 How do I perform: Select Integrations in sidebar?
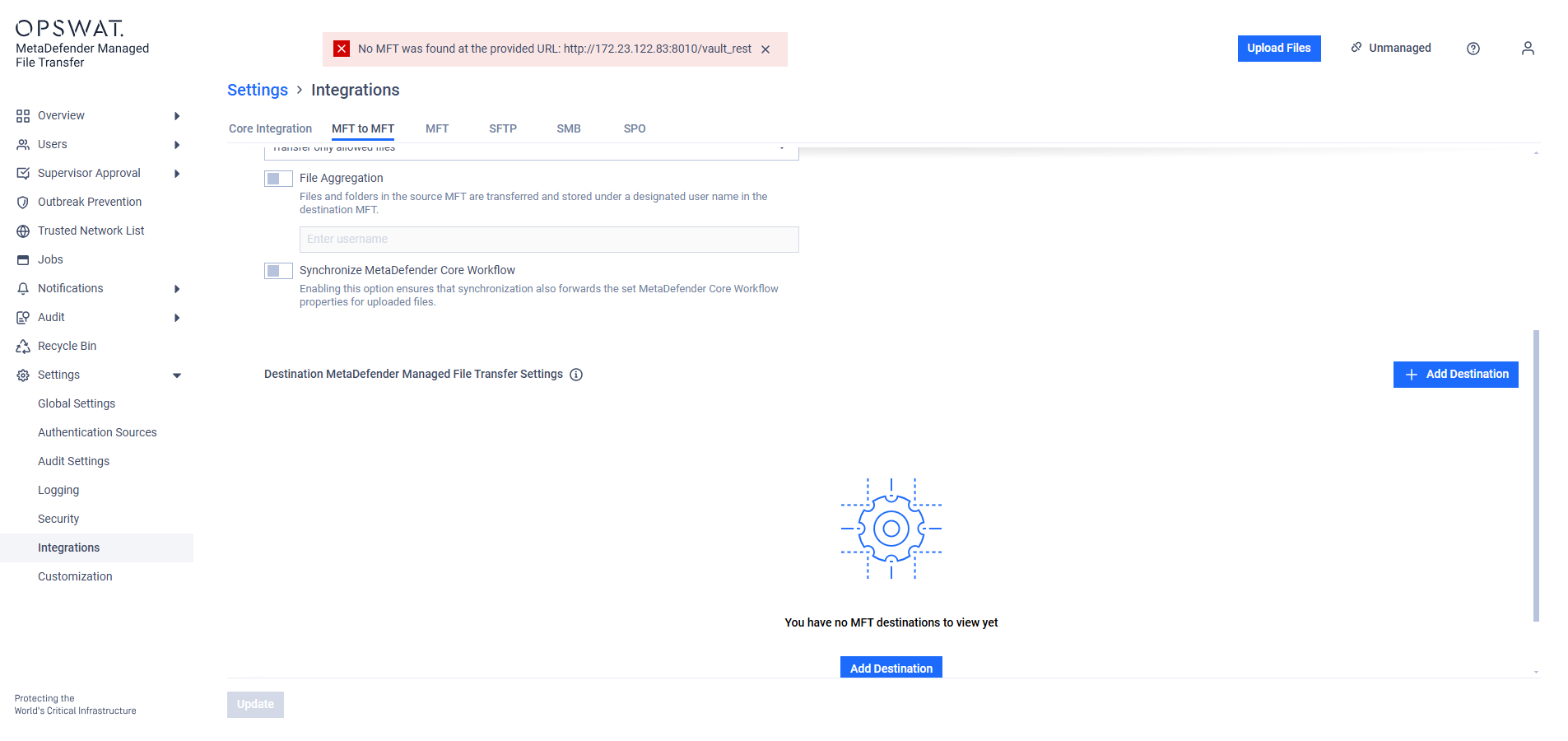click(x=96, y=548)
